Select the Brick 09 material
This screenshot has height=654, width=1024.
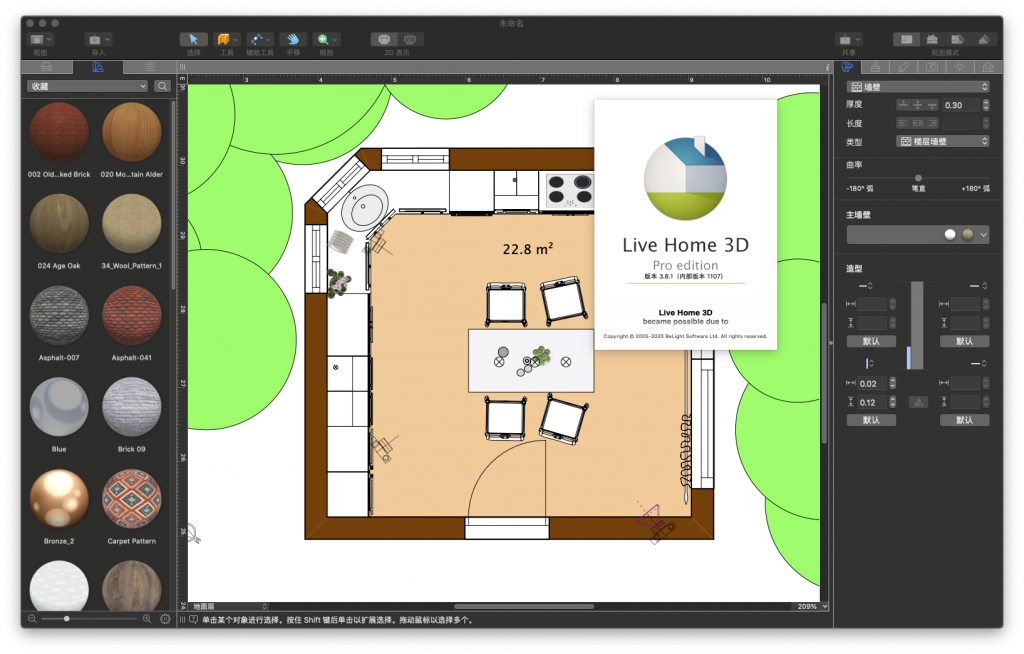pos(131,406)
